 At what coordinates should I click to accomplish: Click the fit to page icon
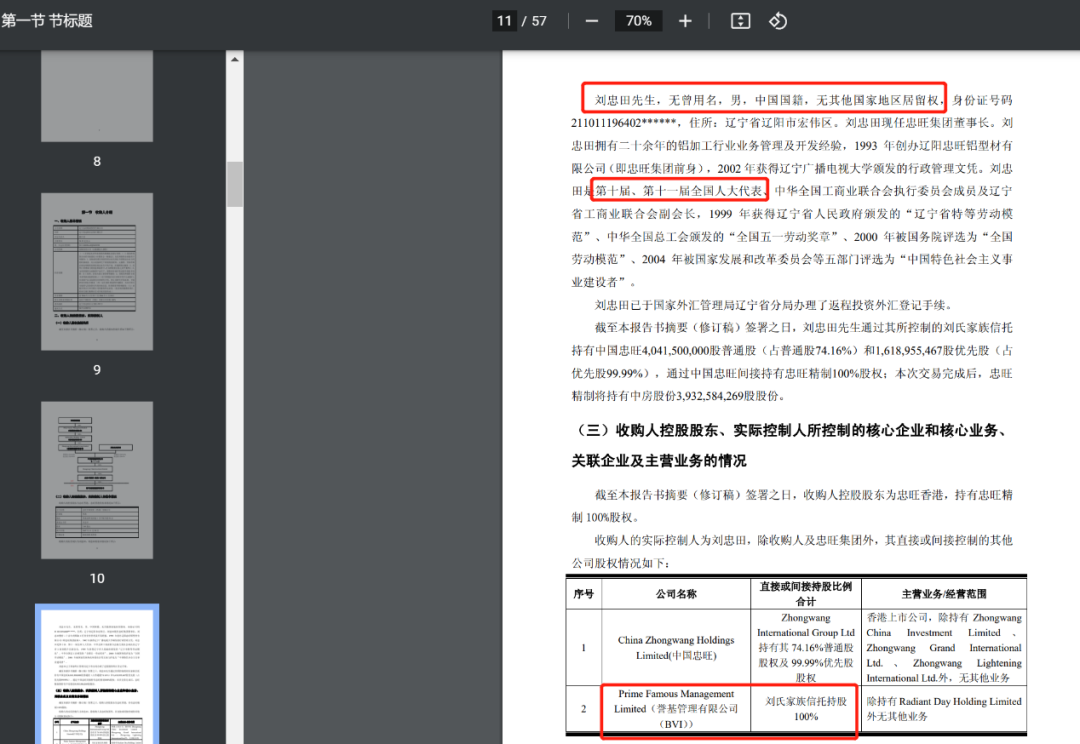pyautogui.click(x=740, y=21)
